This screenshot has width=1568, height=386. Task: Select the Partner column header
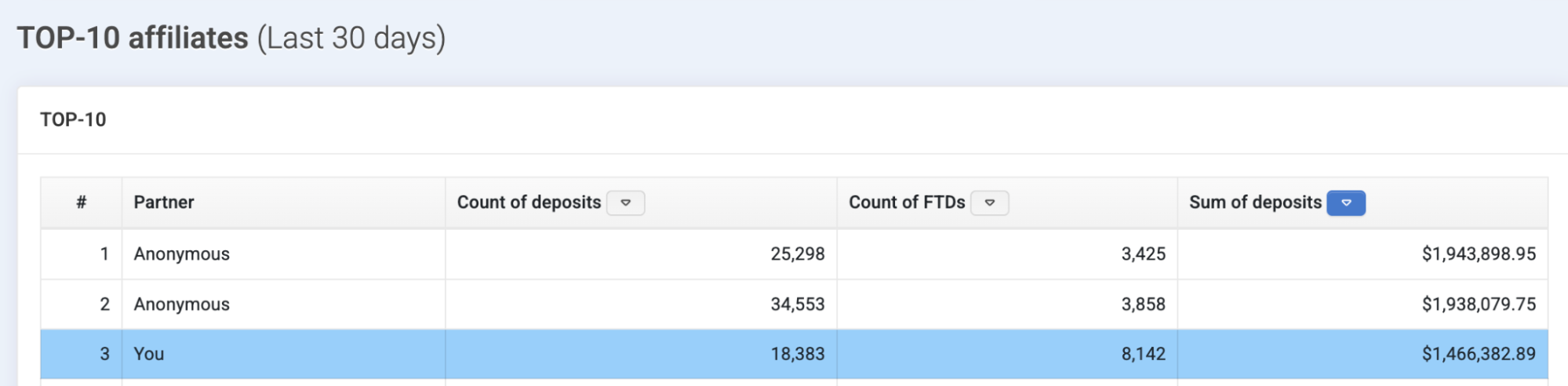click(x=164, y=202)
